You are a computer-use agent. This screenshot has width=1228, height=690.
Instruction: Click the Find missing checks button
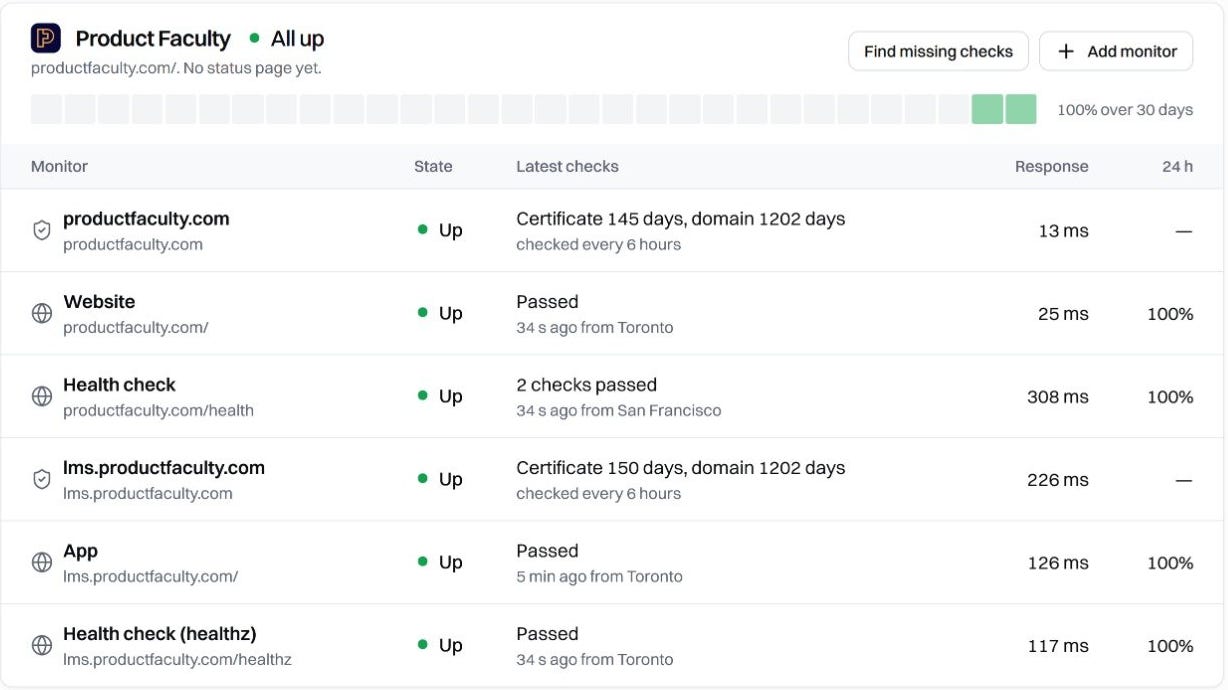click(x=938, y=52)
